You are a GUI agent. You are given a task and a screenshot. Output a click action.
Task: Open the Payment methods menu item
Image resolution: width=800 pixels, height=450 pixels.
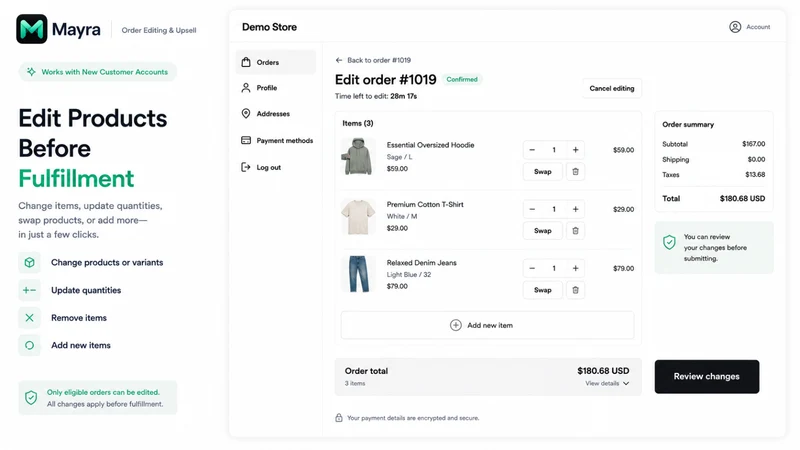pos(276,140)
